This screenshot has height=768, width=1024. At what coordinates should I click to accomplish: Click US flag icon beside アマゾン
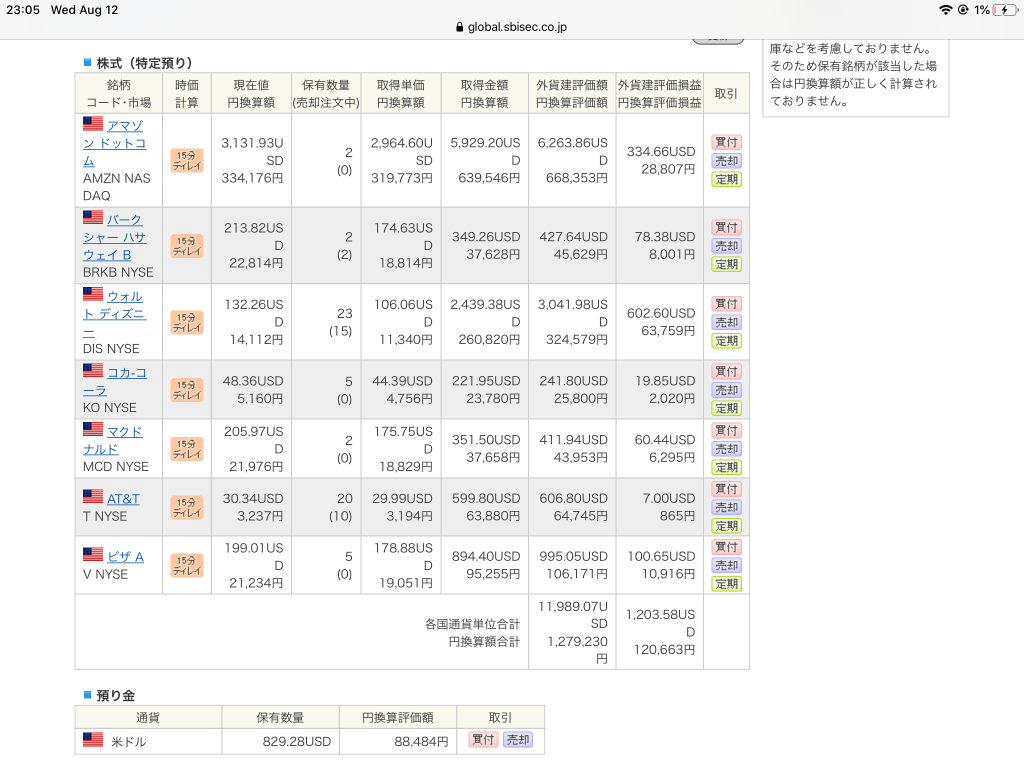point(93,123)
